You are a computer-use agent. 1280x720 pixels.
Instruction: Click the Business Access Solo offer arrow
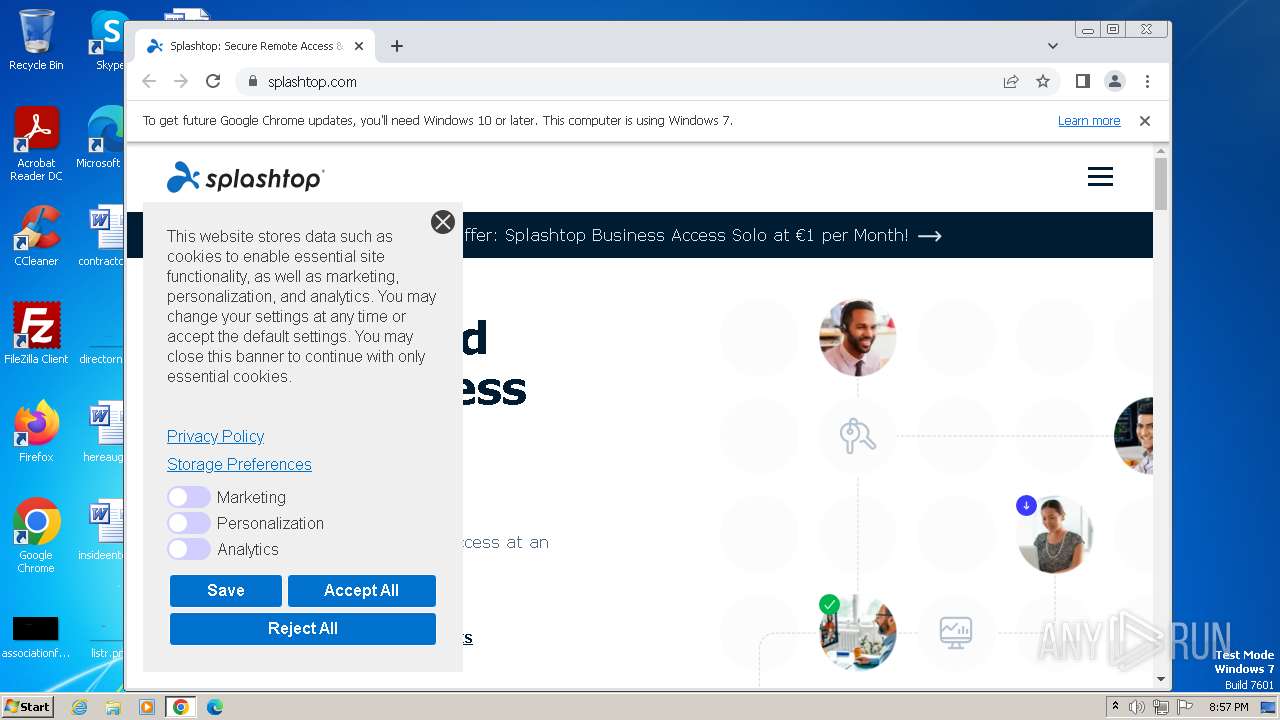930,236
